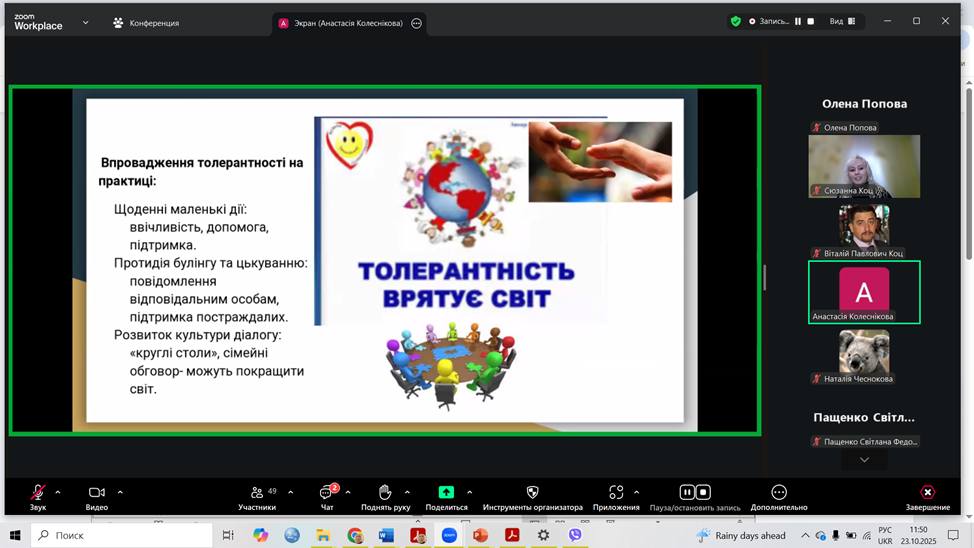Switch to the Конференция tab

tap(145, 23)
